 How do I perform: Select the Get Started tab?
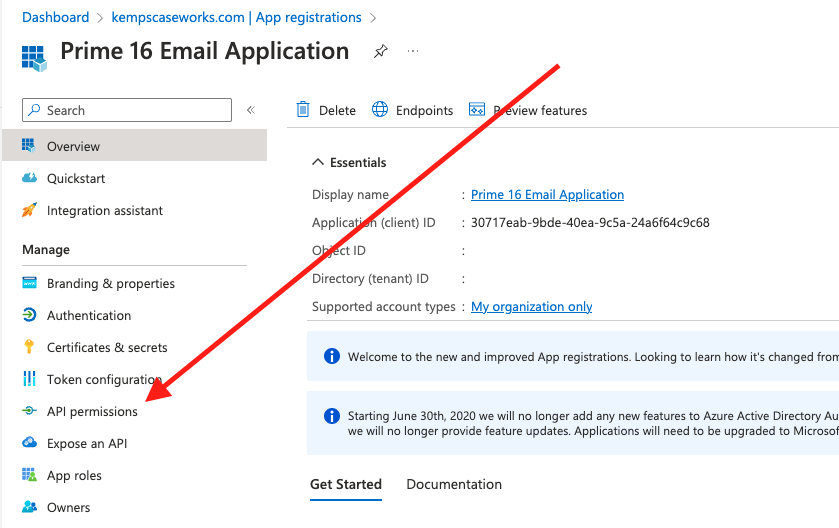[346, 484]
